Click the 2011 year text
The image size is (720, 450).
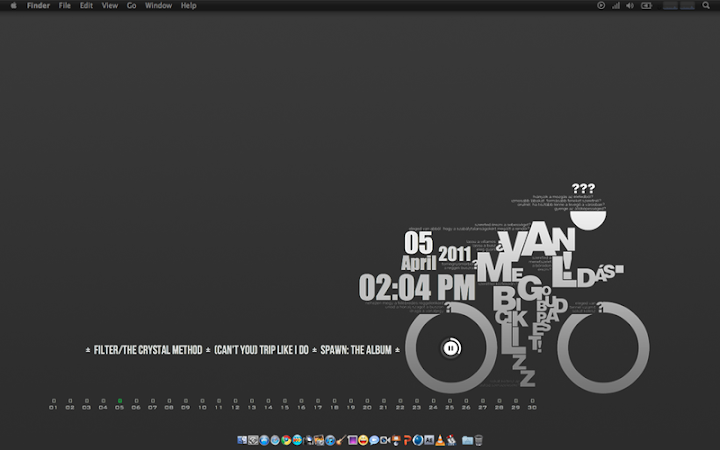[455, 254]
